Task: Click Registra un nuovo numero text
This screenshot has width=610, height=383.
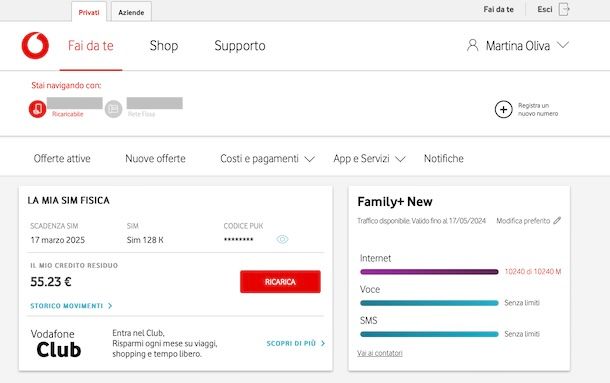Action: (538, 109)
